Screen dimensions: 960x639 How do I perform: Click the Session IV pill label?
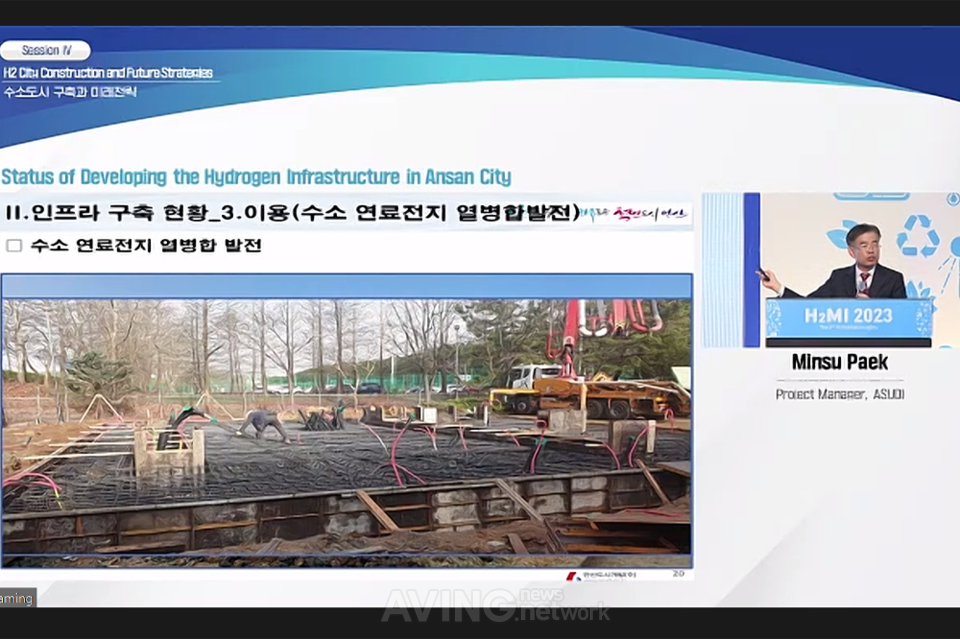pos(45,50)
